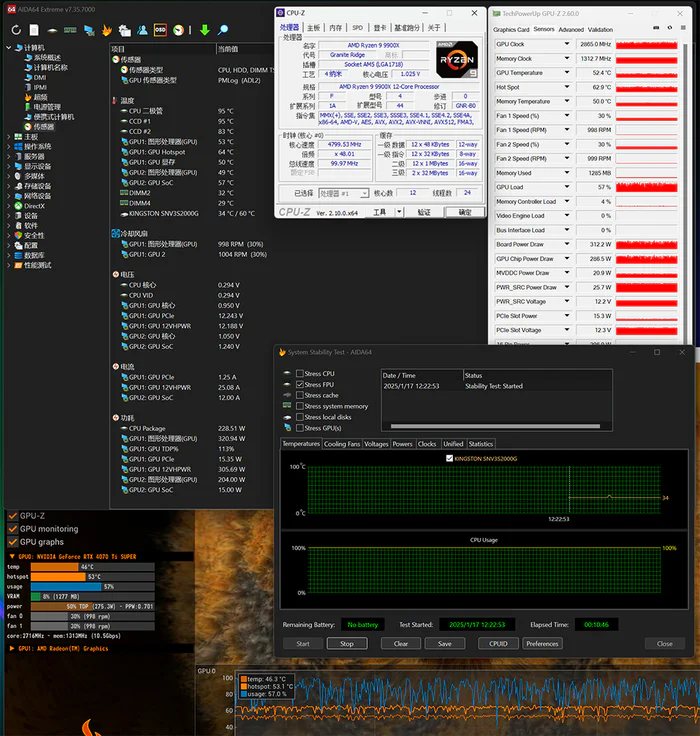The image size is (700, 736).
Task: Click the 项目 column header in AIDA64
Action: coord(163,49)
